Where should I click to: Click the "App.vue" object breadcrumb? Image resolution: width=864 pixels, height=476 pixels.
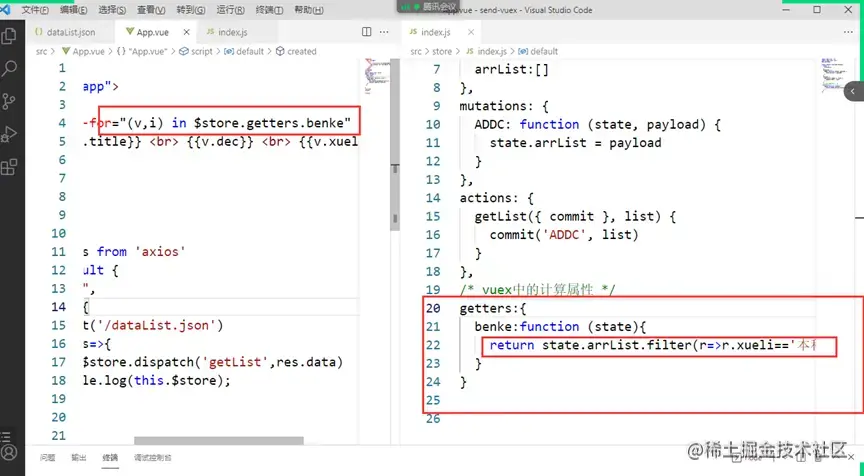coord(142,51)
